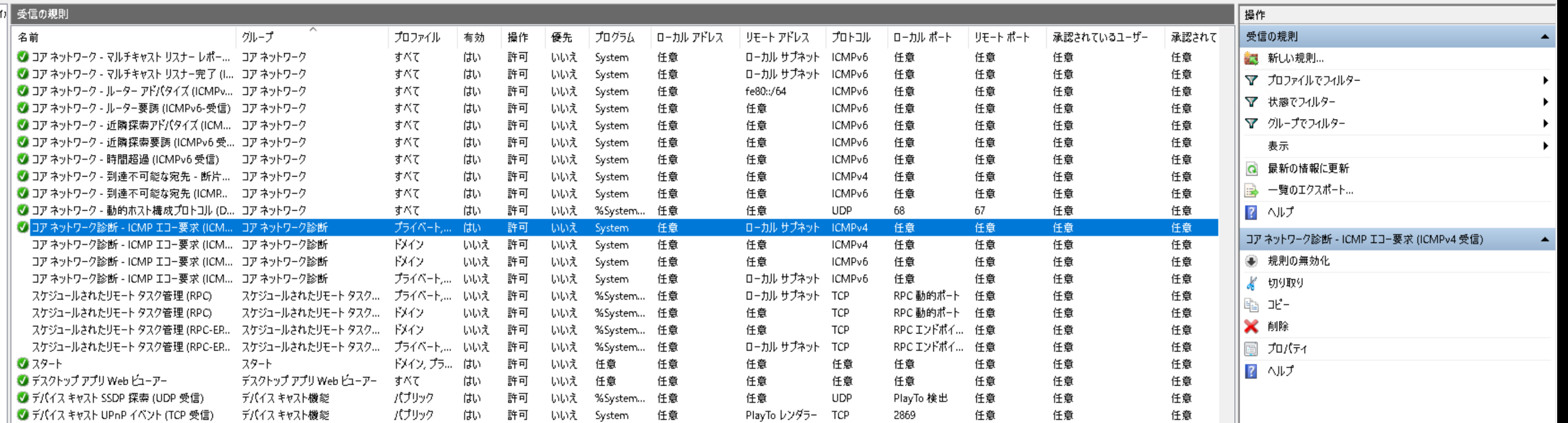Screen dimensions: 1568x423
Task: Sort by the ローカル ポート column header
Action: 928,37
